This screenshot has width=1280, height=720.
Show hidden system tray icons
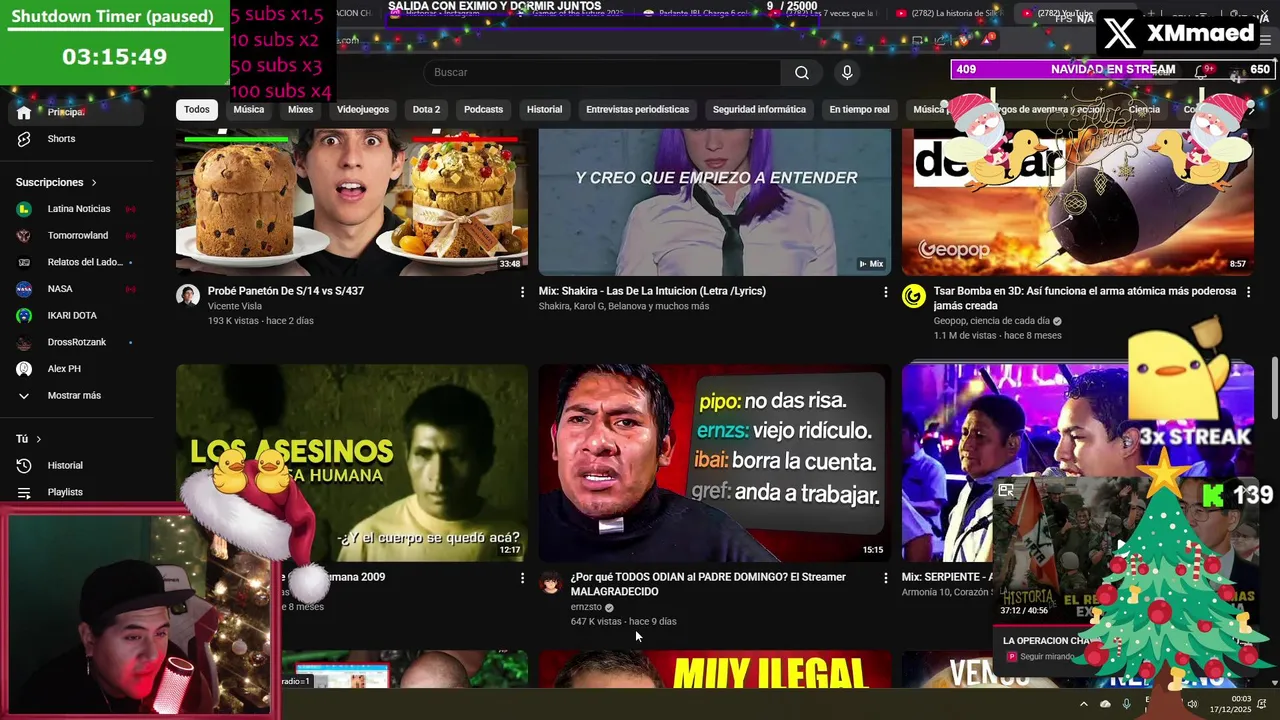click(x=1083, y=704)
